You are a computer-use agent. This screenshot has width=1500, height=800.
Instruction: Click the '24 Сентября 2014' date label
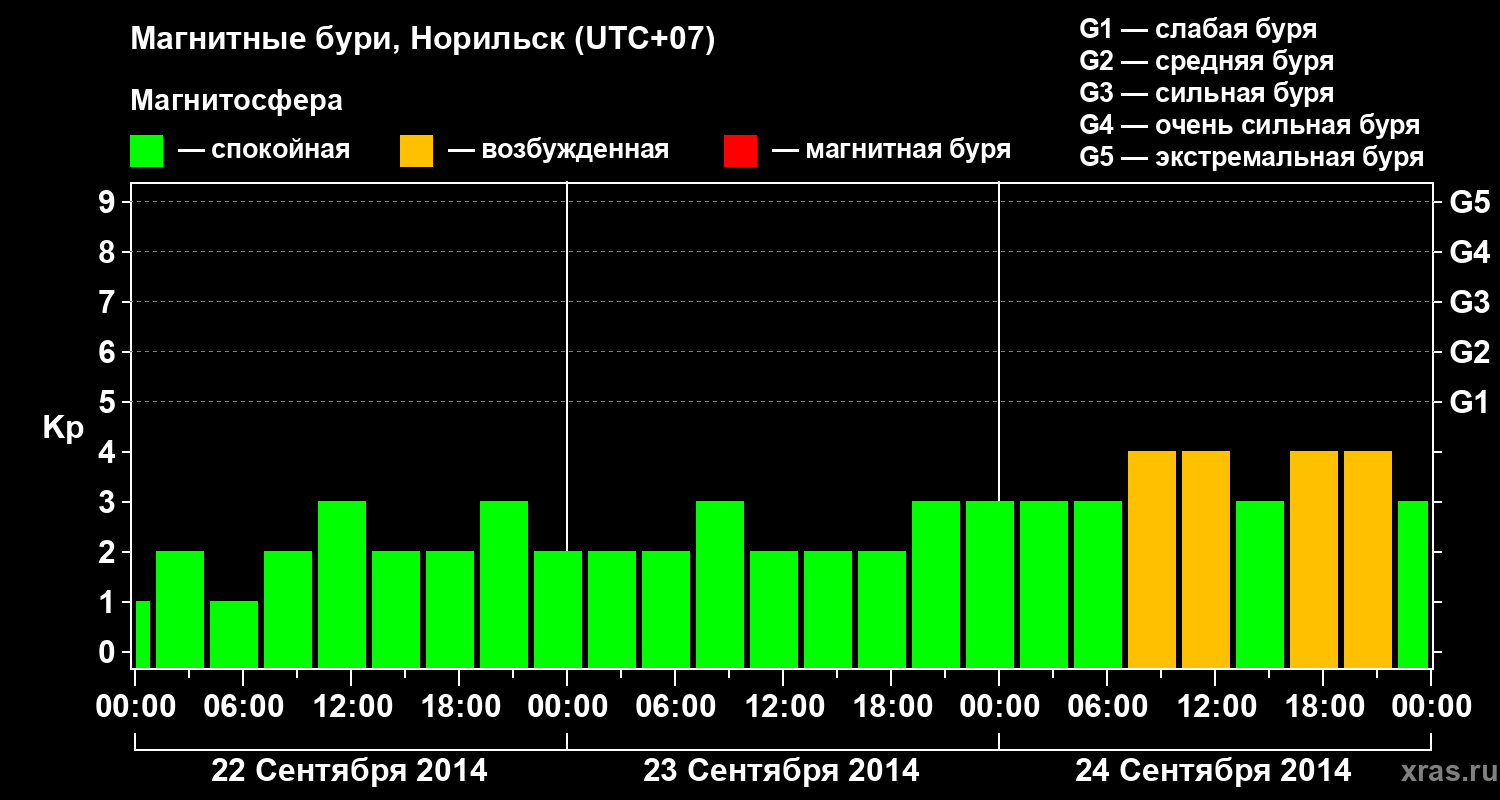[1213, 770]
